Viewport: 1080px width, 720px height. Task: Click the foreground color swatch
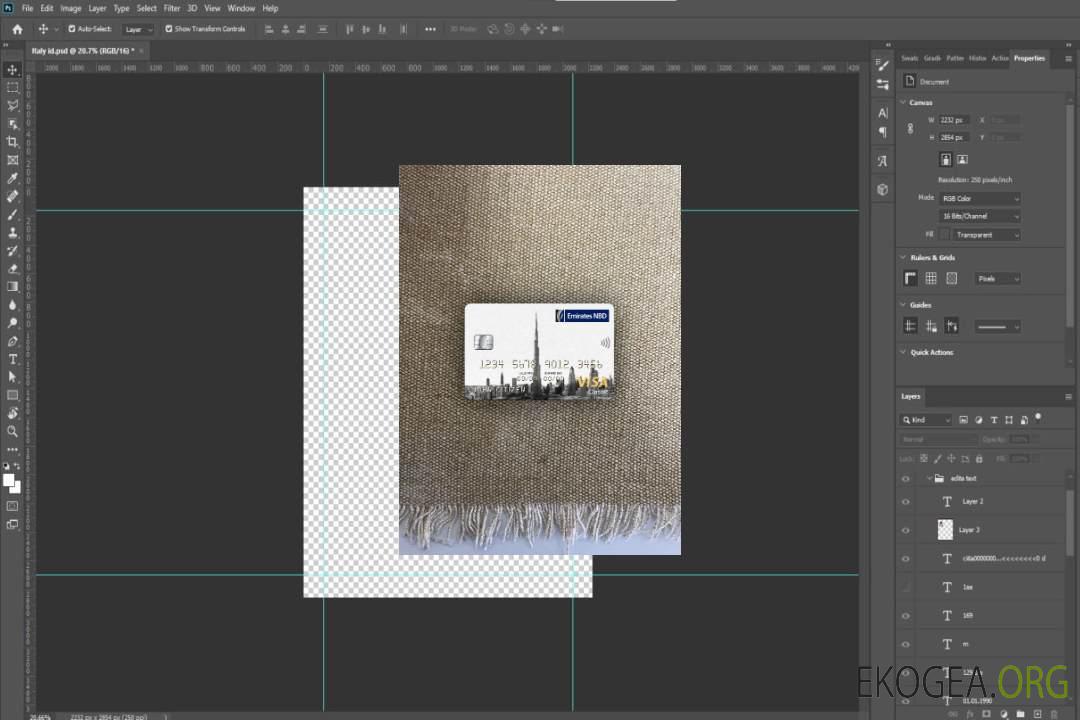(9, 480)
